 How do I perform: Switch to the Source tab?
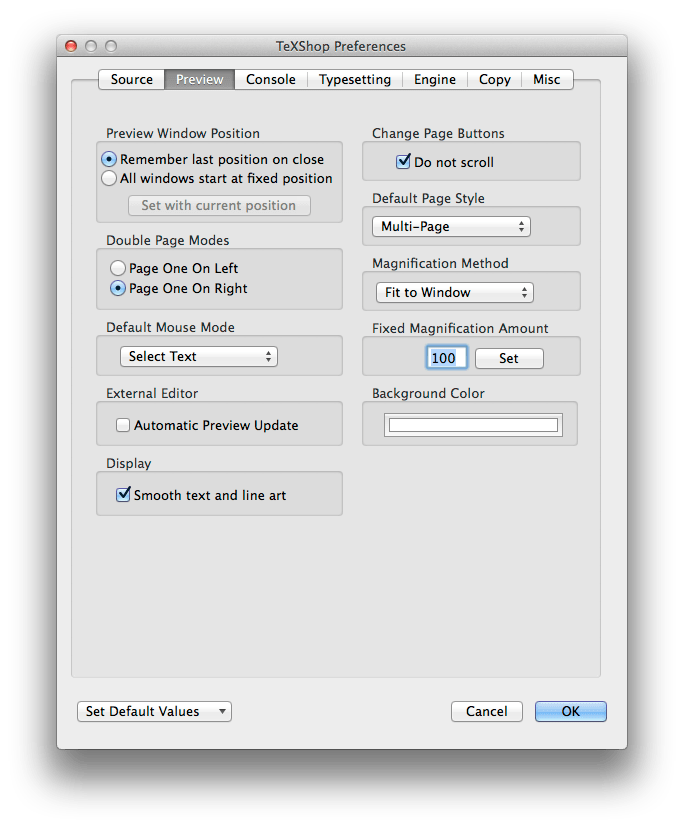pyautogui.click(x=132, y=79)
